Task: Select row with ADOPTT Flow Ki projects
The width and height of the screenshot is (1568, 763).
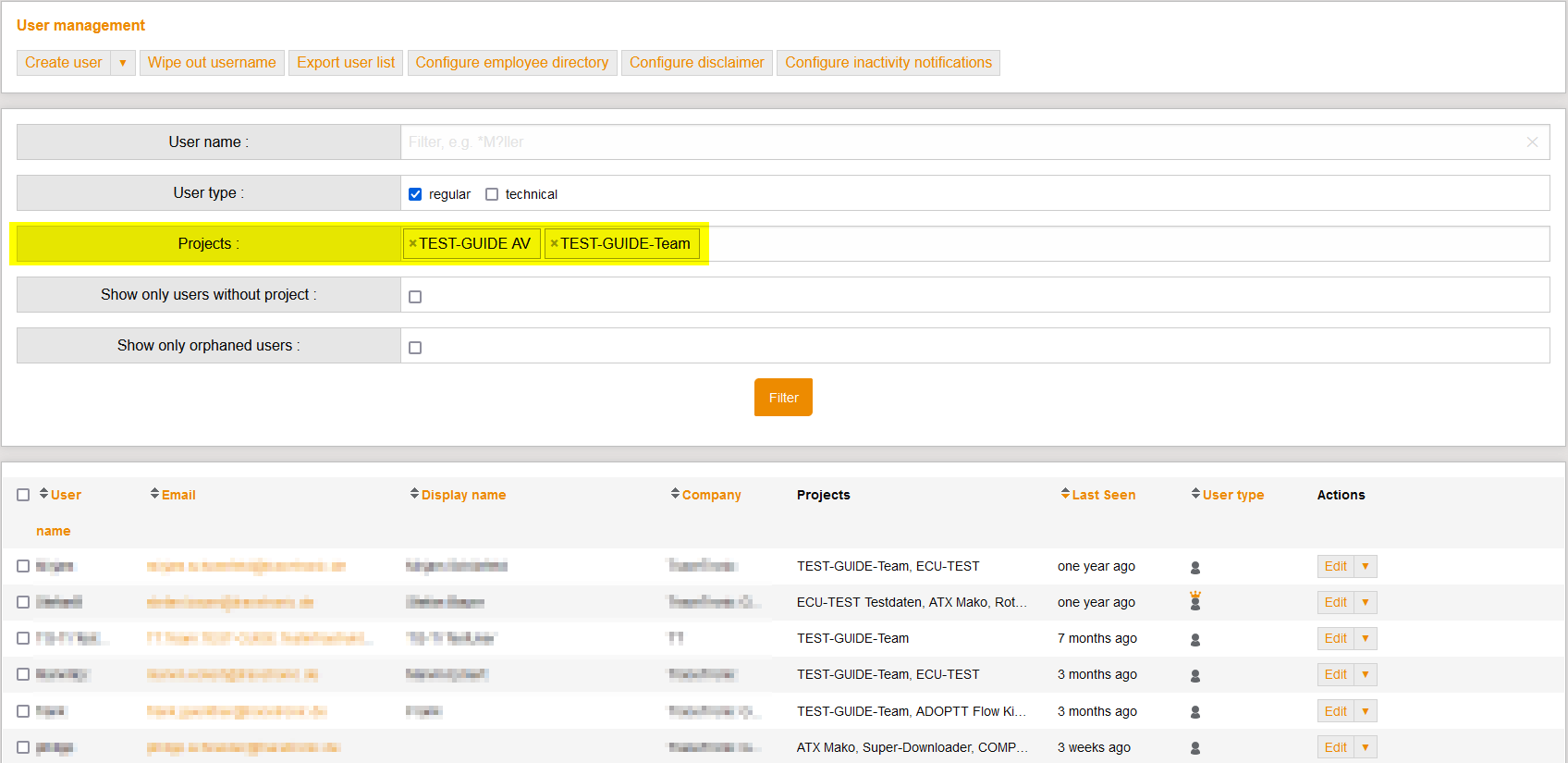Action: [x=23, y=711]
